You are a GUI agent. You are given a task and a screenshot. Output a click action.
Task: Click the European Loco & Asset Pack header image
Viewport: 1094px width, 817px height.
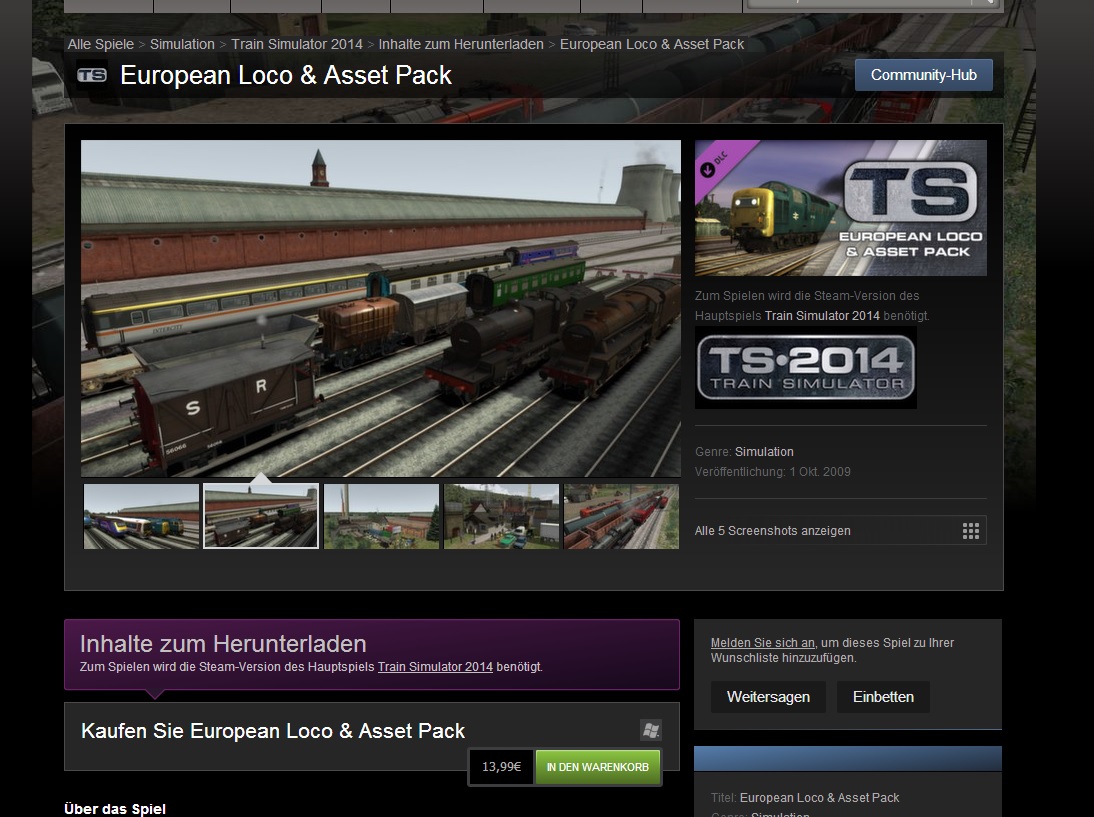841,208
